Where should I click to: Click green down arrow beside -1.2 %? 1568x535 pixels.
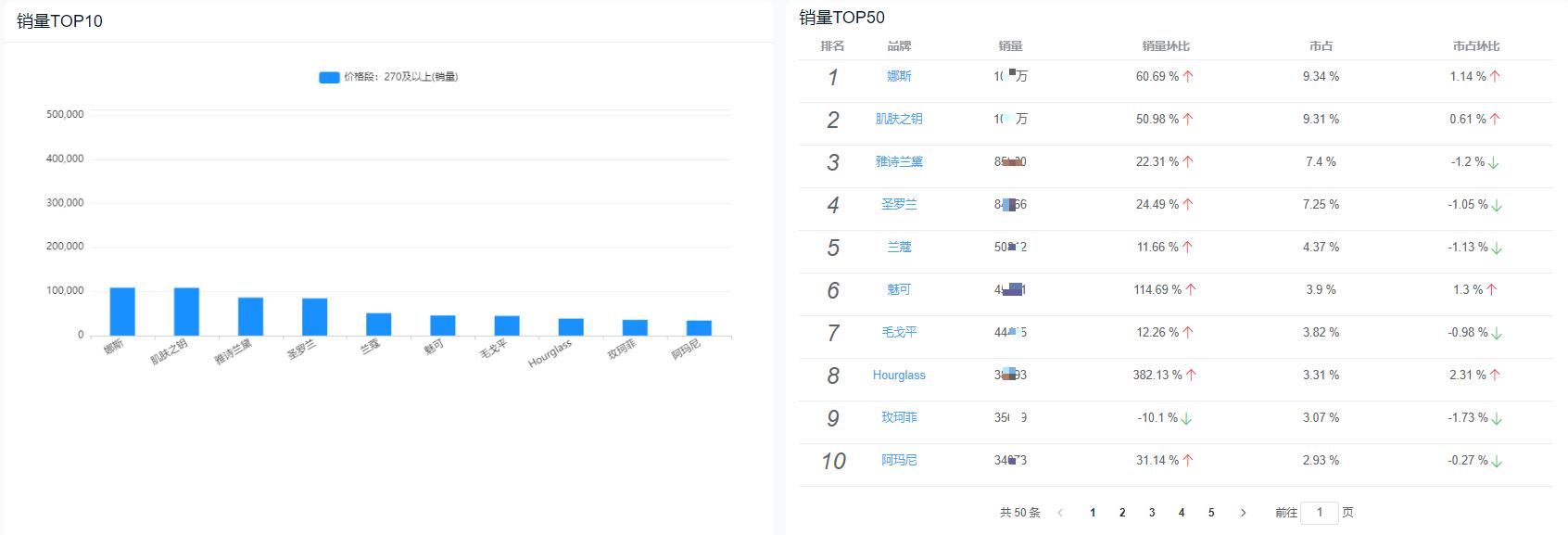click(x=1494, y=162)
